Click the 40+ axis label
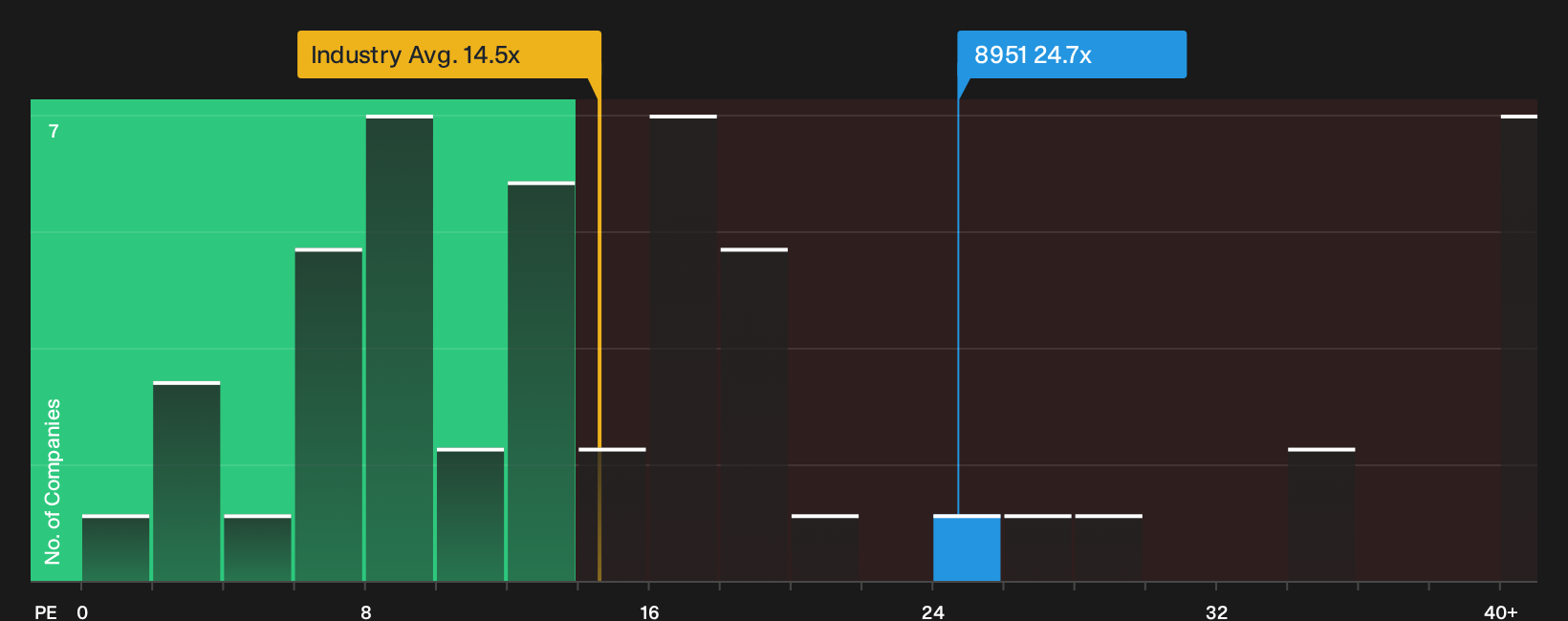1568x621 pixels. pos(1500,611)
